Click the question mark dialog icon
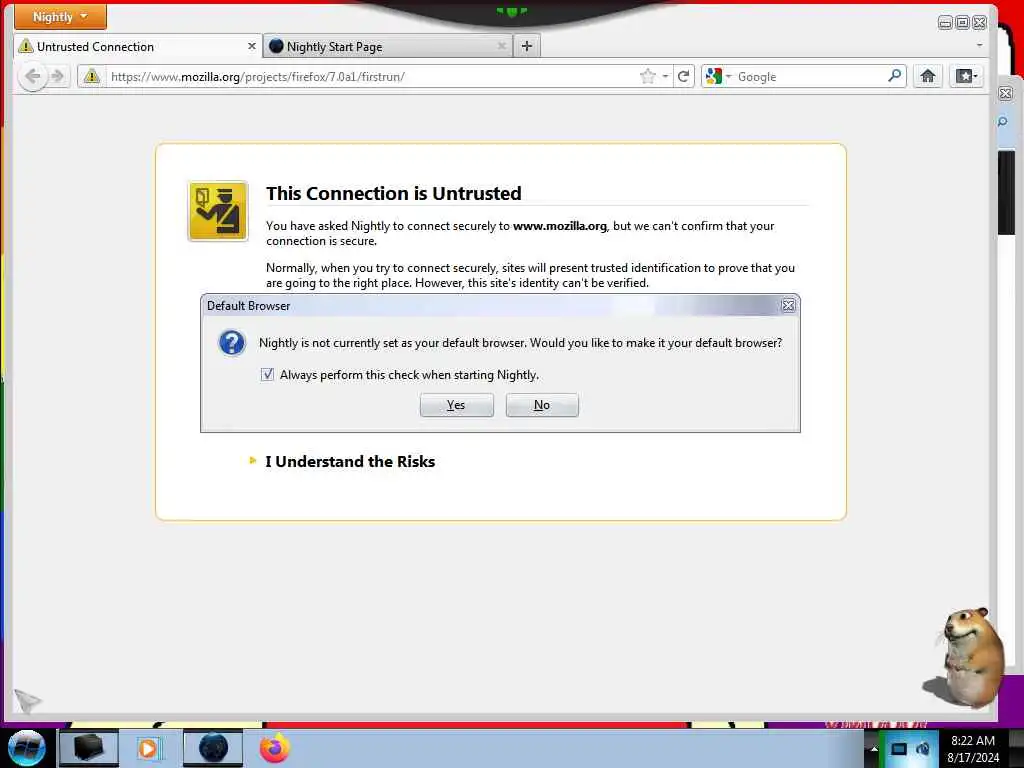 [x=232, y=342]
